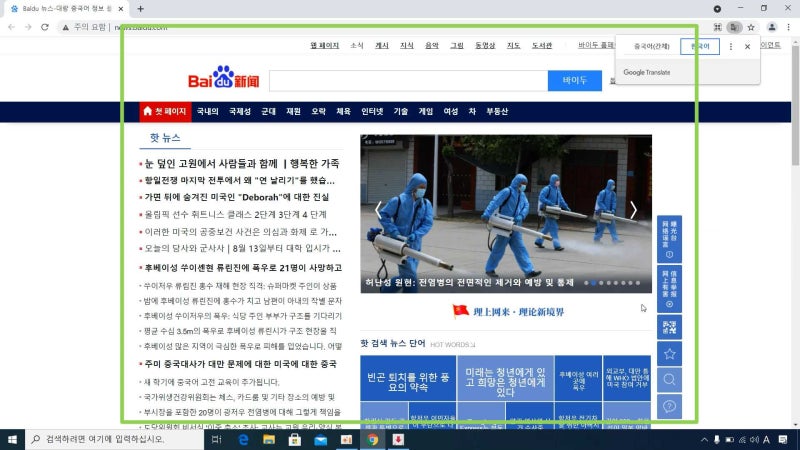Reload the page in Chrome
The width and height of the screenshot is (800, 450).
tap(45, 27)
